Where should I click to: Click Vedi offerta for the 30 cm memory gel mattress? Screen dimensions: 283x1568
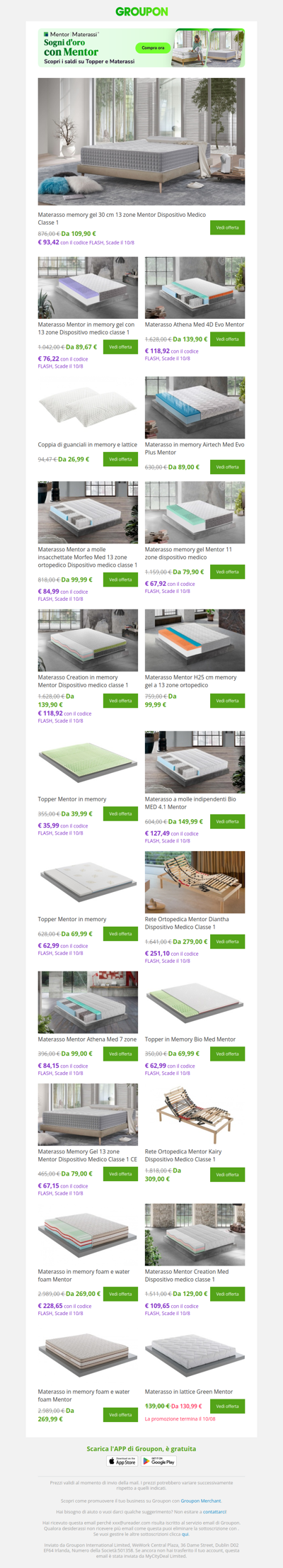tap(227, 227)
